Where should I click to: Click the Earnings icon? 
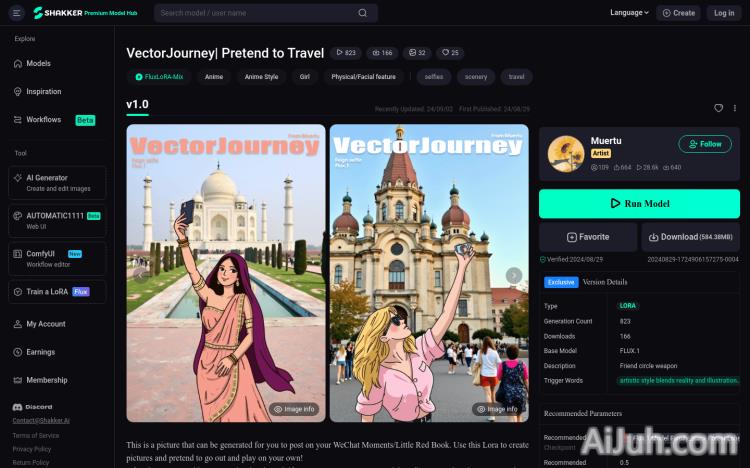point(18,352)
